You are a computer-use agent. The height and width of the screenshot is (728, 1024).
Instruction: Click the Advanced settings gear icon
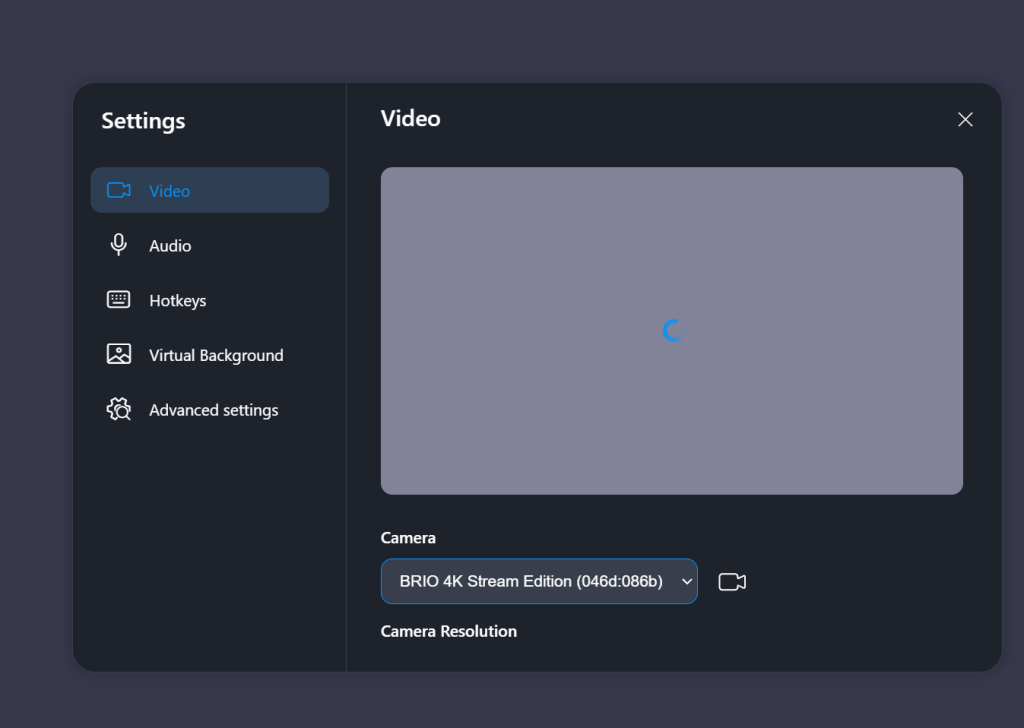(118, 409)
